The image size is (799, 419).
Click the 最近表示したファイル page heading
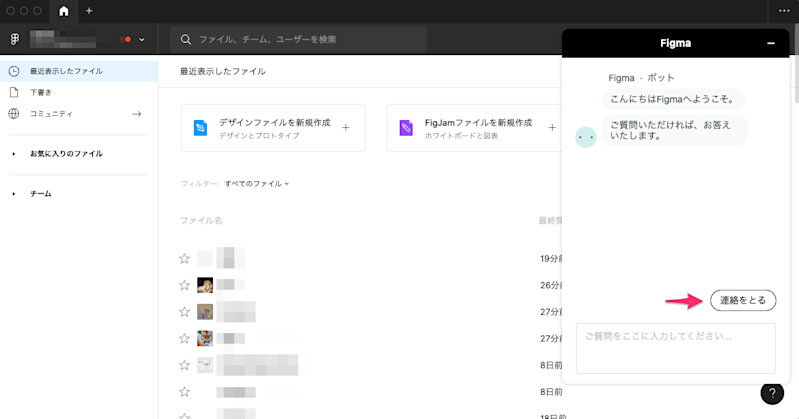pos(223,71)
